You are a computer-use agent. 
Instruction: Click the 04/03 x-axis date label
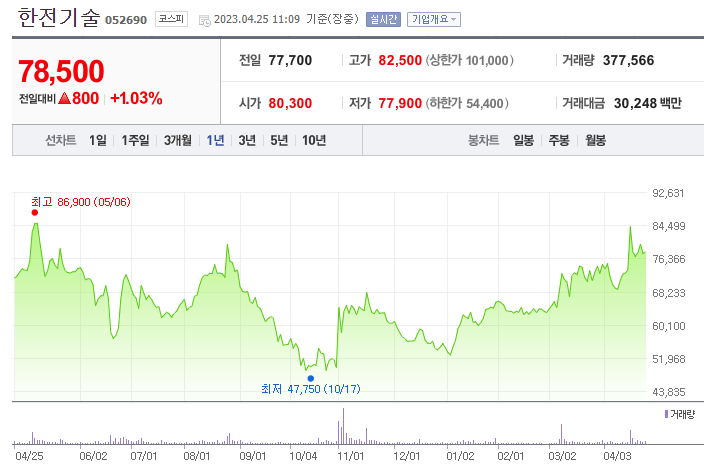click(617, 456)
